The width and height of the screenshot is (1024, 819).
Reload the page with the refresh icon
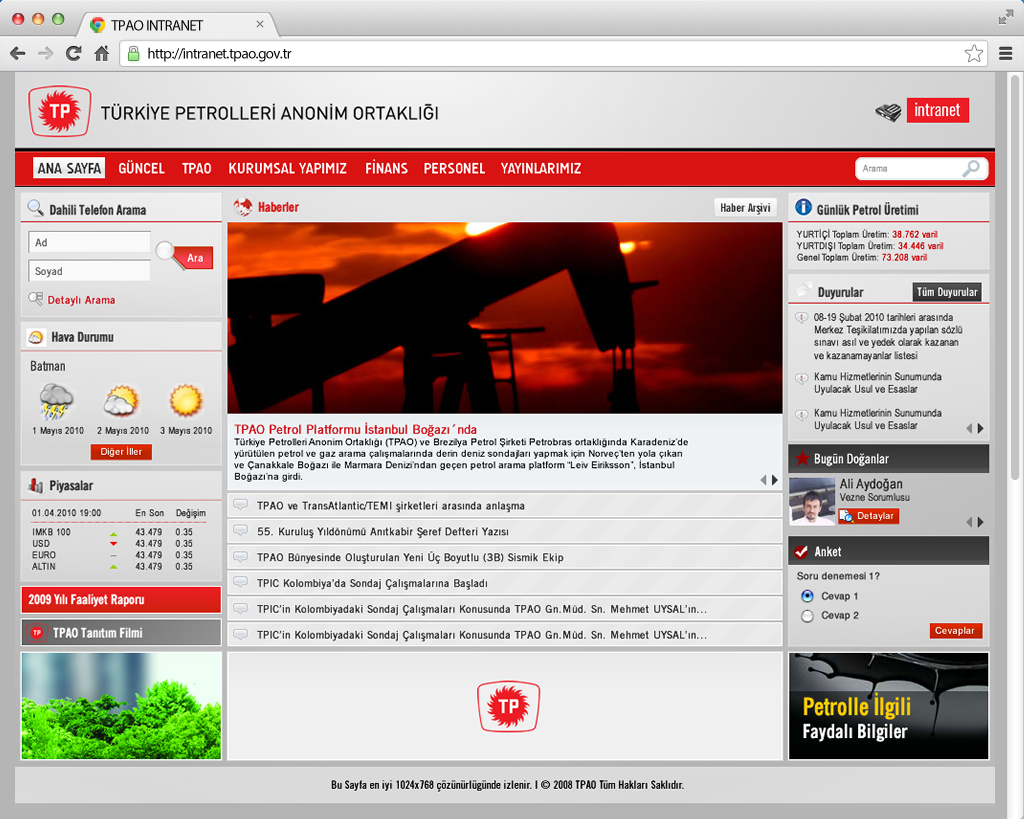click(73, 54)
